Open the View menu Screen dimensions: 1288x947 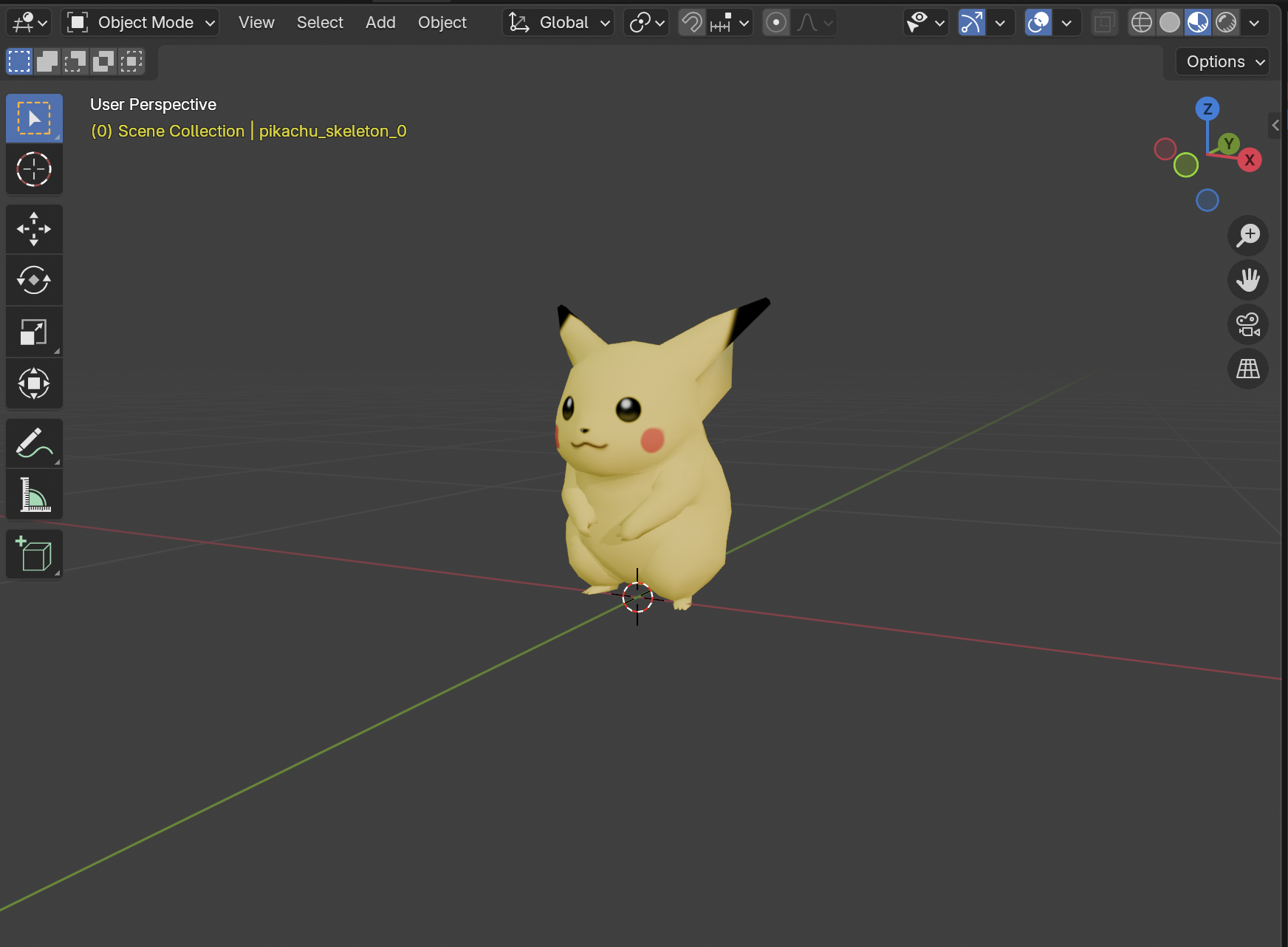pyautogui.click(x=256, y=23)
